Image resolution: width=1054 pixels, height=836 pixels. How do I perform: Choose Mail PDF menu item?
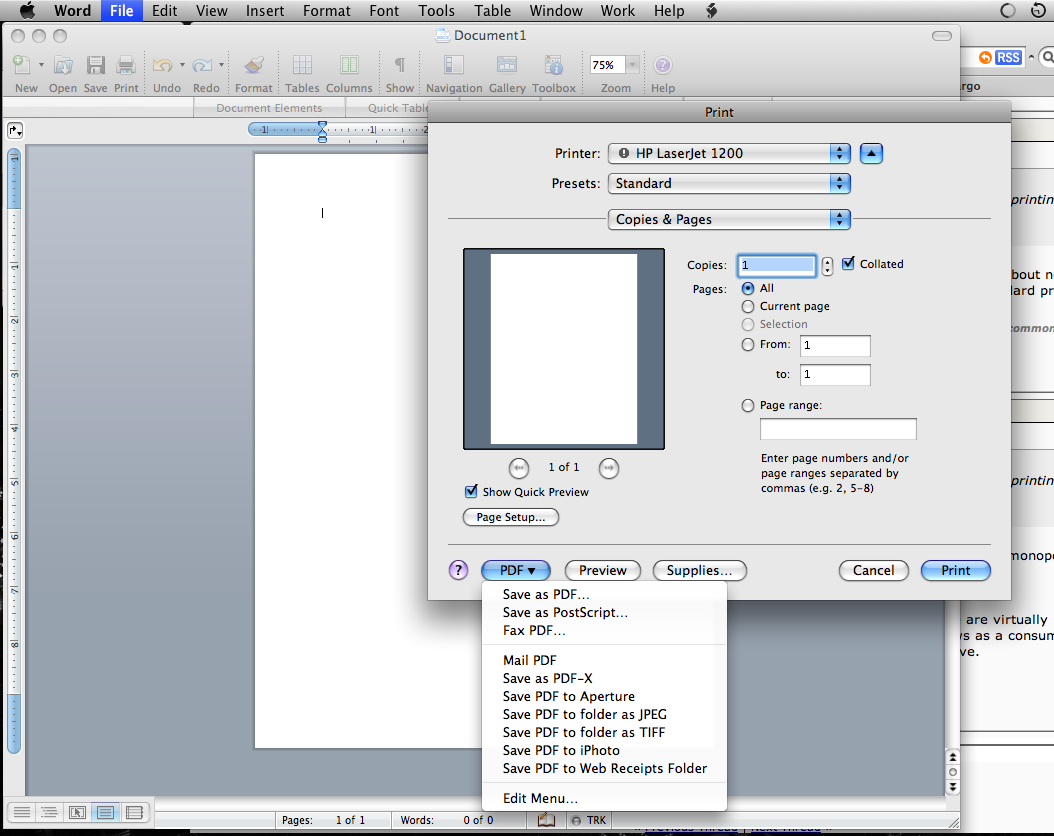(530, 661)
